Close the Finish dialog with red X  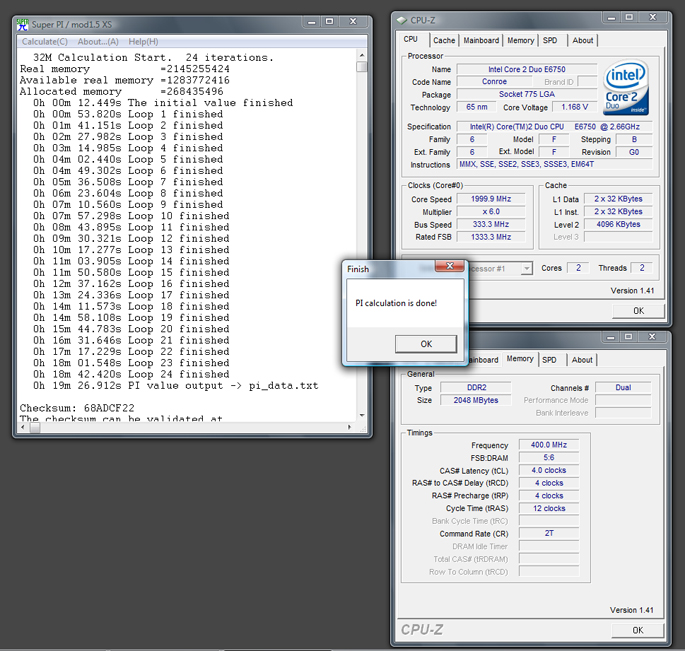tap(450, 266)
